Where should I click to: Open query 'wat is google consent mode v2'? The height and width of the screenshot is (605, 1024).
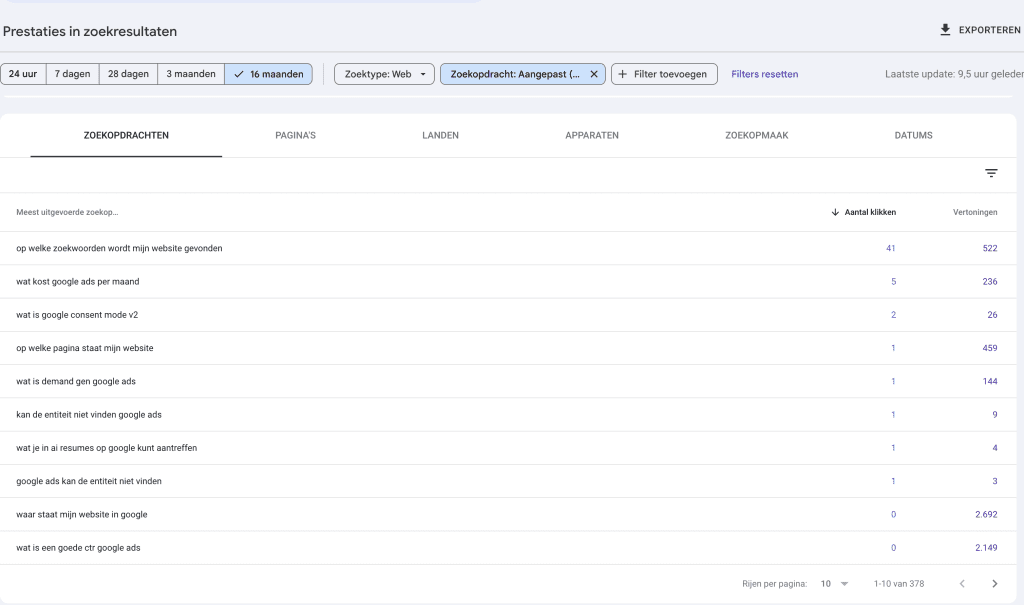tap(77, 315)
